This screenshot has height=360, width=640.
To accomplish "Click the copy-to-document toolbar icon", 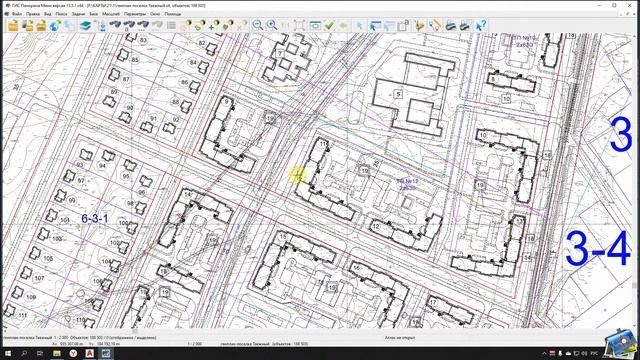I will pyautogui.click(x=403, y=26).
